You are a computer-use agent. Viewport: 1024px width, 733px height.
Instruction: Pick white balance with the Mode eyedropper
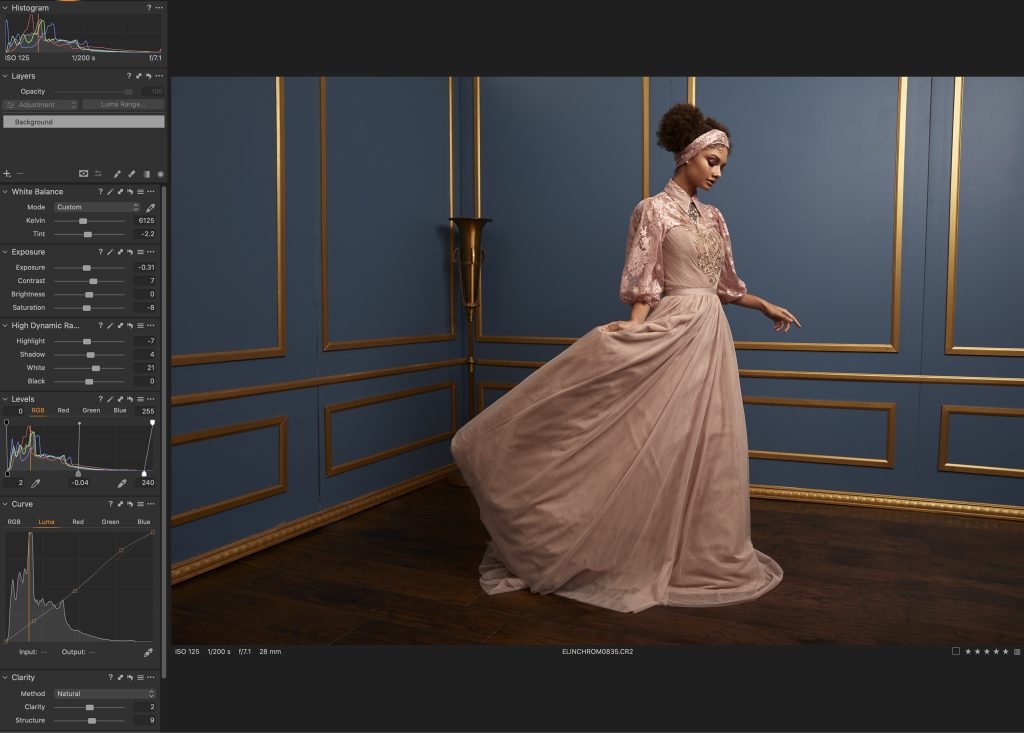click(151, 207)
